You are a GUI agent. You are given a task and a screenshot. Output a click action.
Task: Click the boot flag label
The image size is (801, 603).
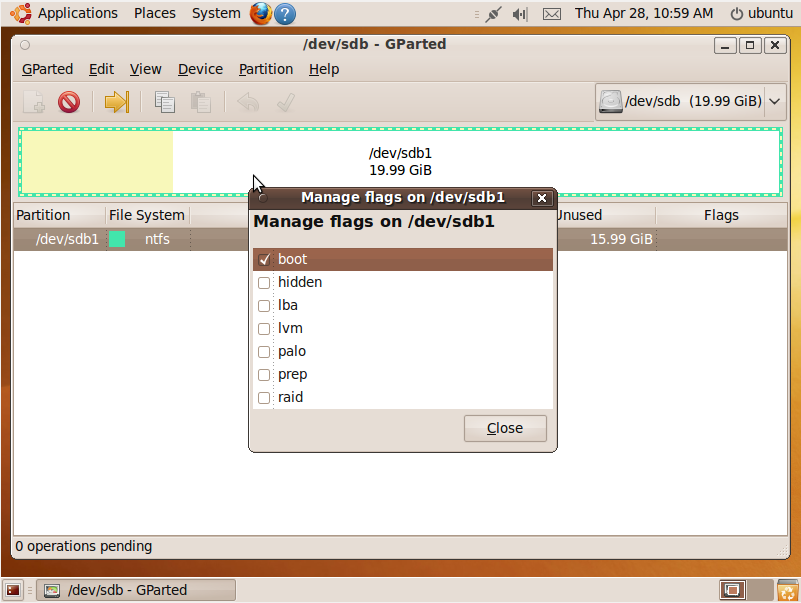(x=293, y=259)
